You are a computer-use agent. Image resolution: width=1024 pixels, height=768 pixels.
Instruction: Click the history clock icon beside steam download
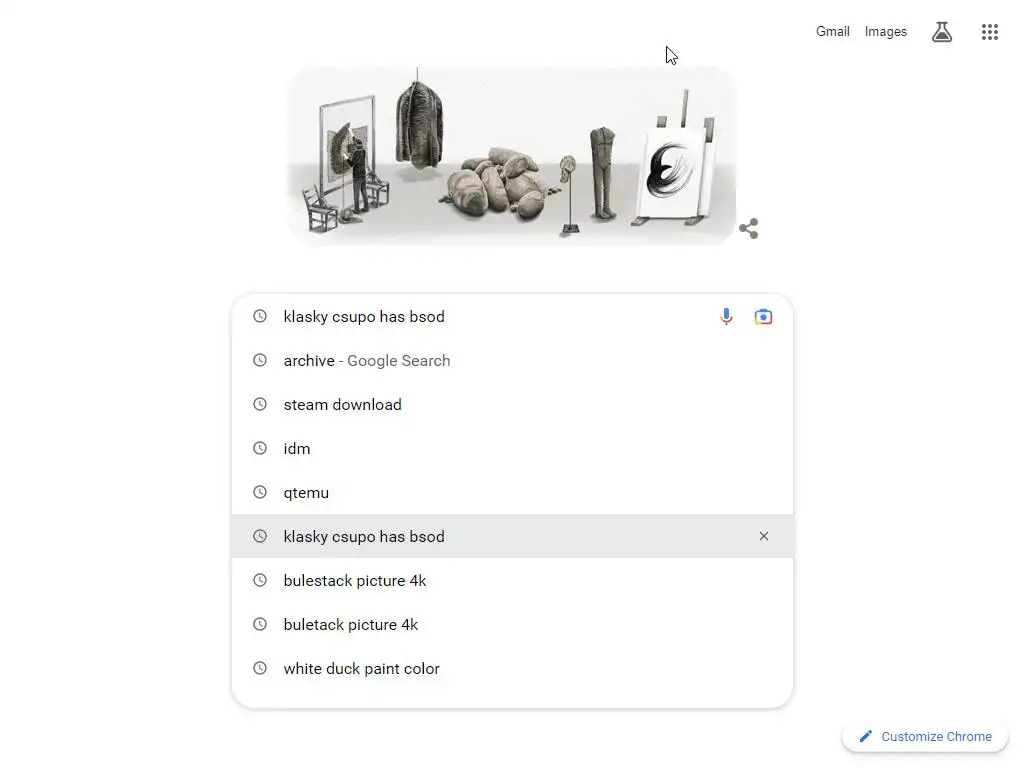(x=260, y=404)
